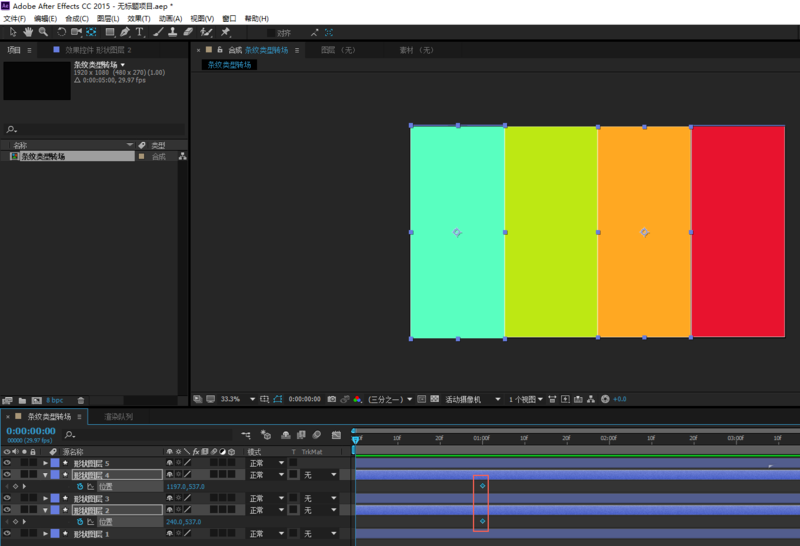The height and width of the screenshot is (546, 800).
Task: Select the Unified Camera tool
Action: tap(77, 32)
